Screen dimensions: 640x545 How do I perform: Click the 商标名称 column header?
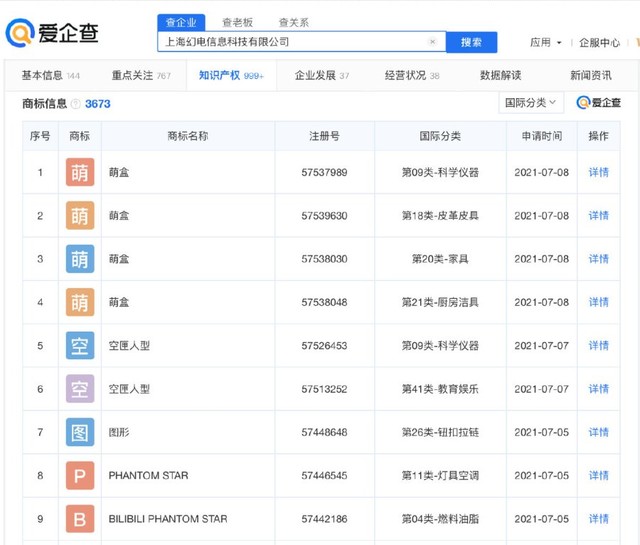click(188, 136)
